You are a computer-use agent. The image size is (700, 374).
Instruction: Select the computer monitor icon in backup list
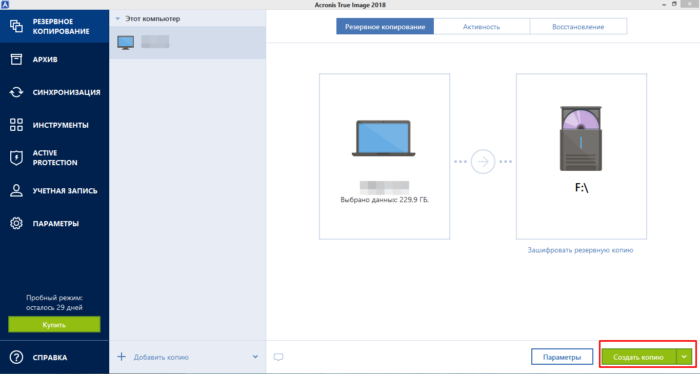pyautogui.click(x=125, y=42)
